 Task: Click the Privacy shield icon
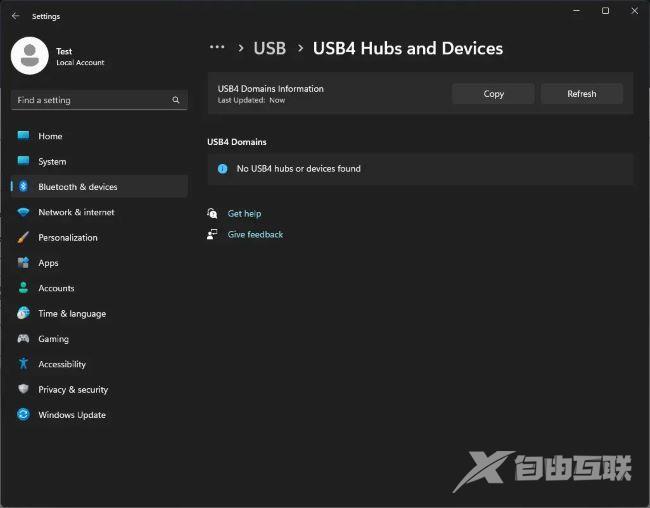23,389
